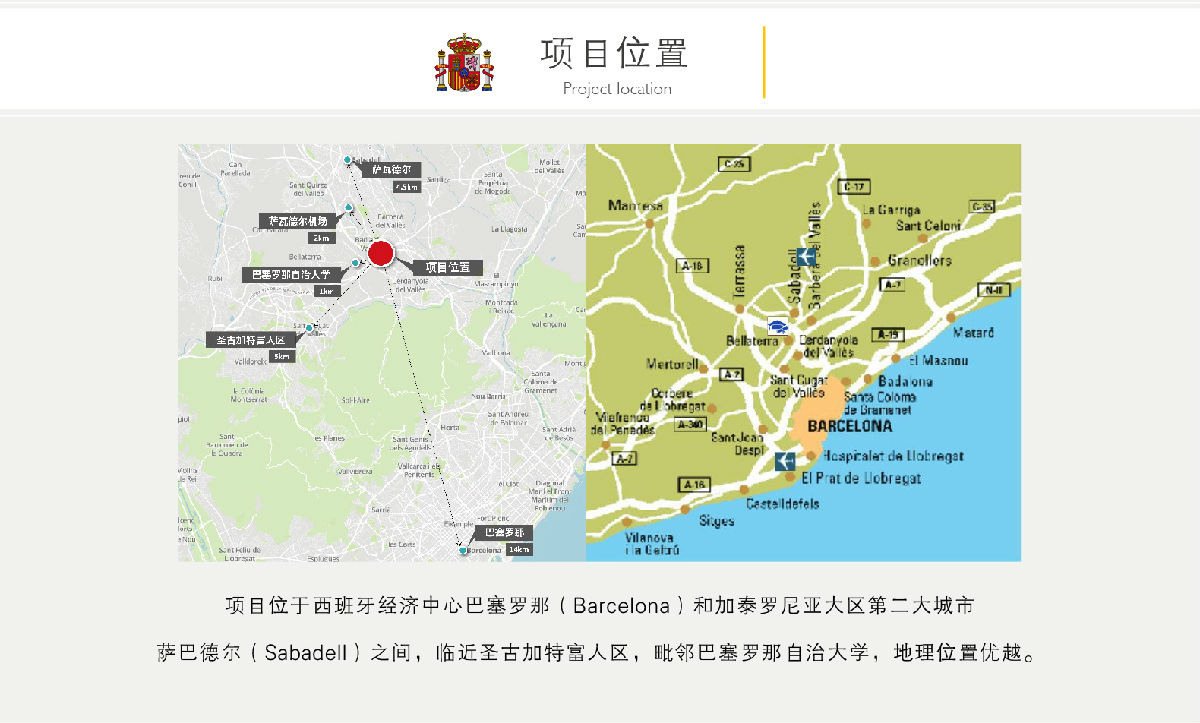Click the A-16 road sign near Sitges

[x=694, y=485]
